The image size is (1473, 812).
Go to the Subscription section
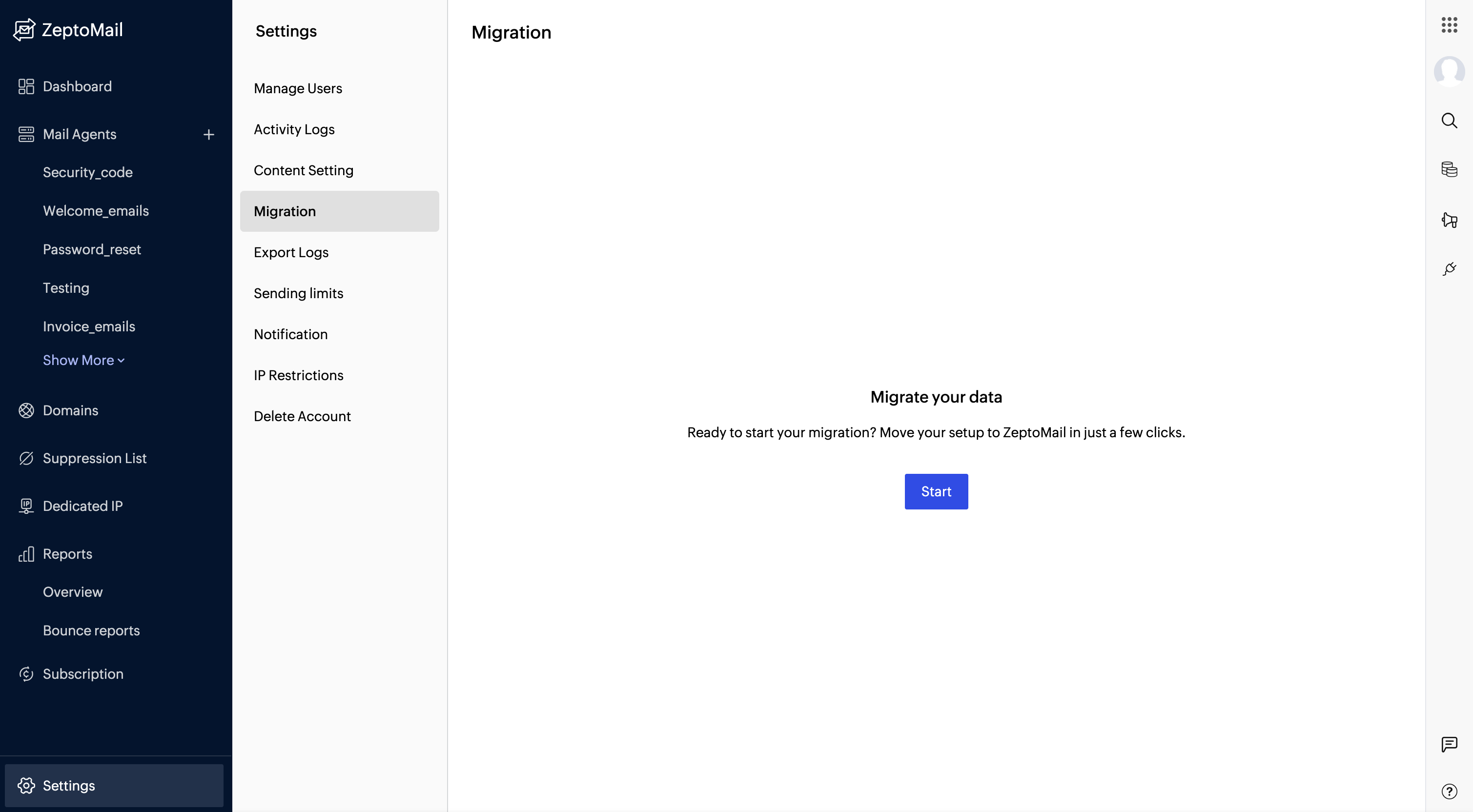pyautogui.click(x=83, y=673)
